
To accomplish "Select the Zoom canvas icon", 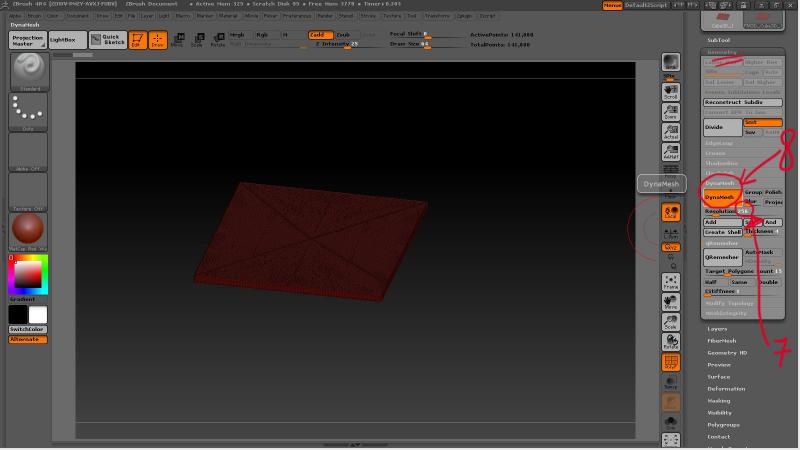I will (670, 112).
